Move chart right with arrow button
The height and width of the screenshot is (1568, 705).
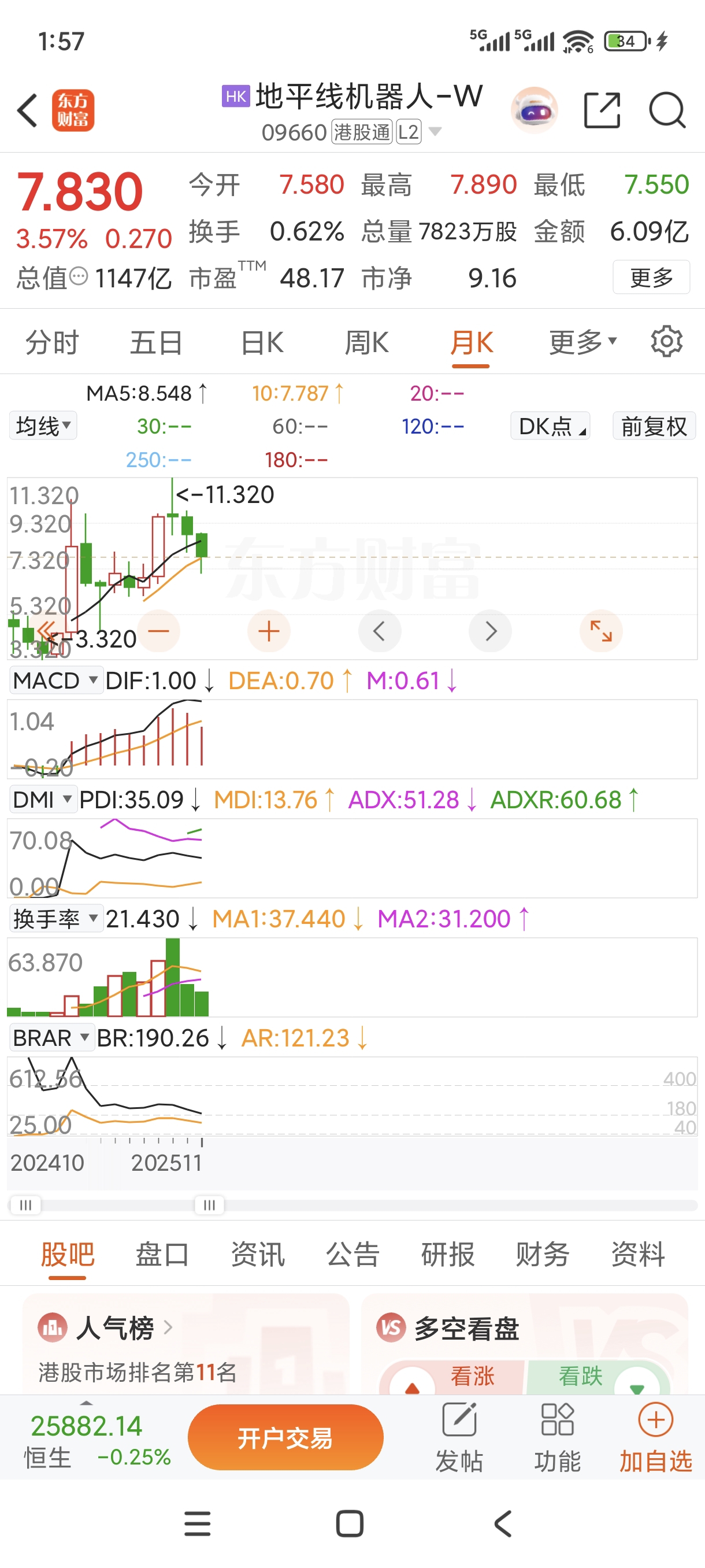490,631
